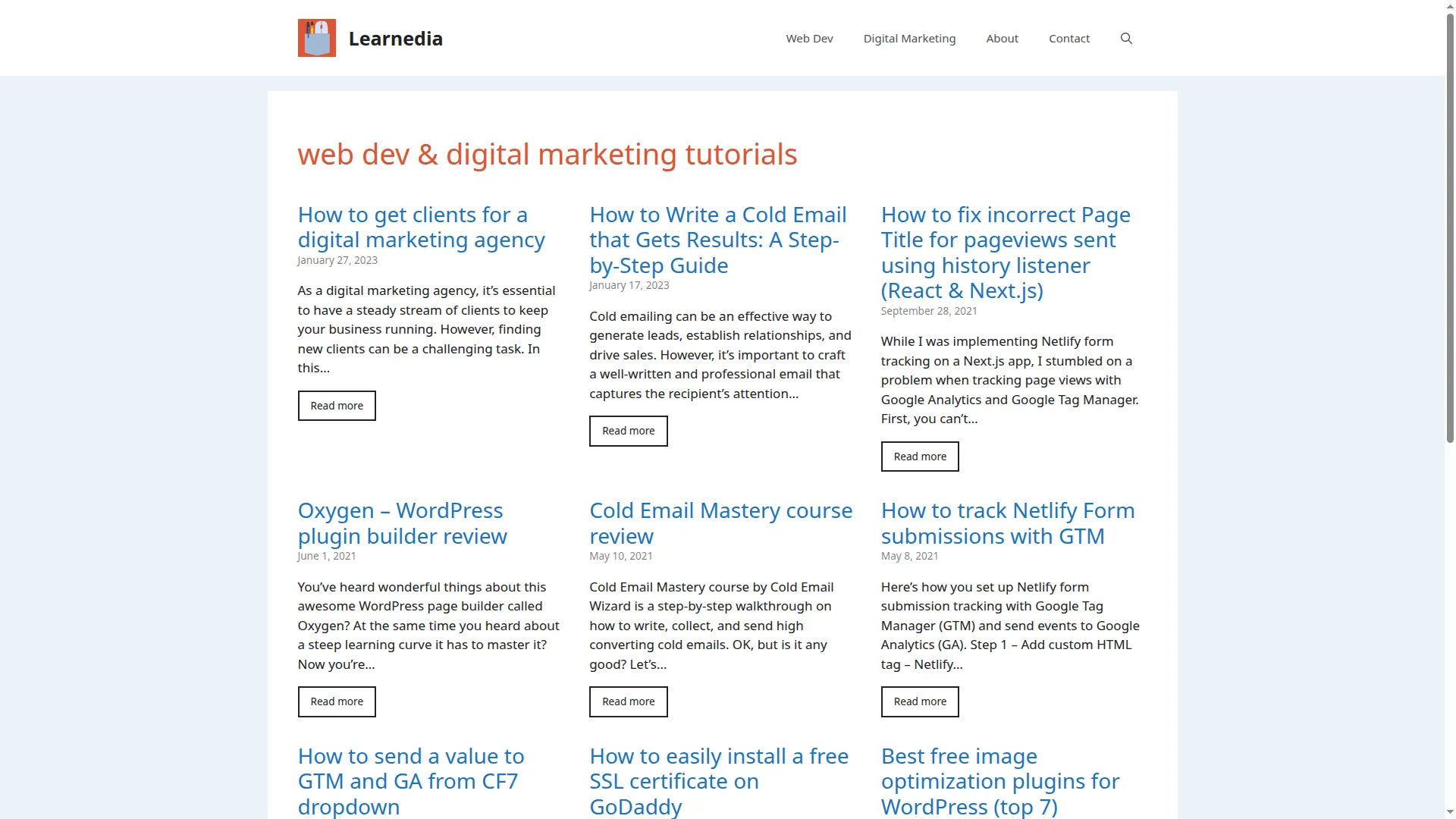Open the Digital Marketing menu item
The image size is (1456, 819).
909,39
